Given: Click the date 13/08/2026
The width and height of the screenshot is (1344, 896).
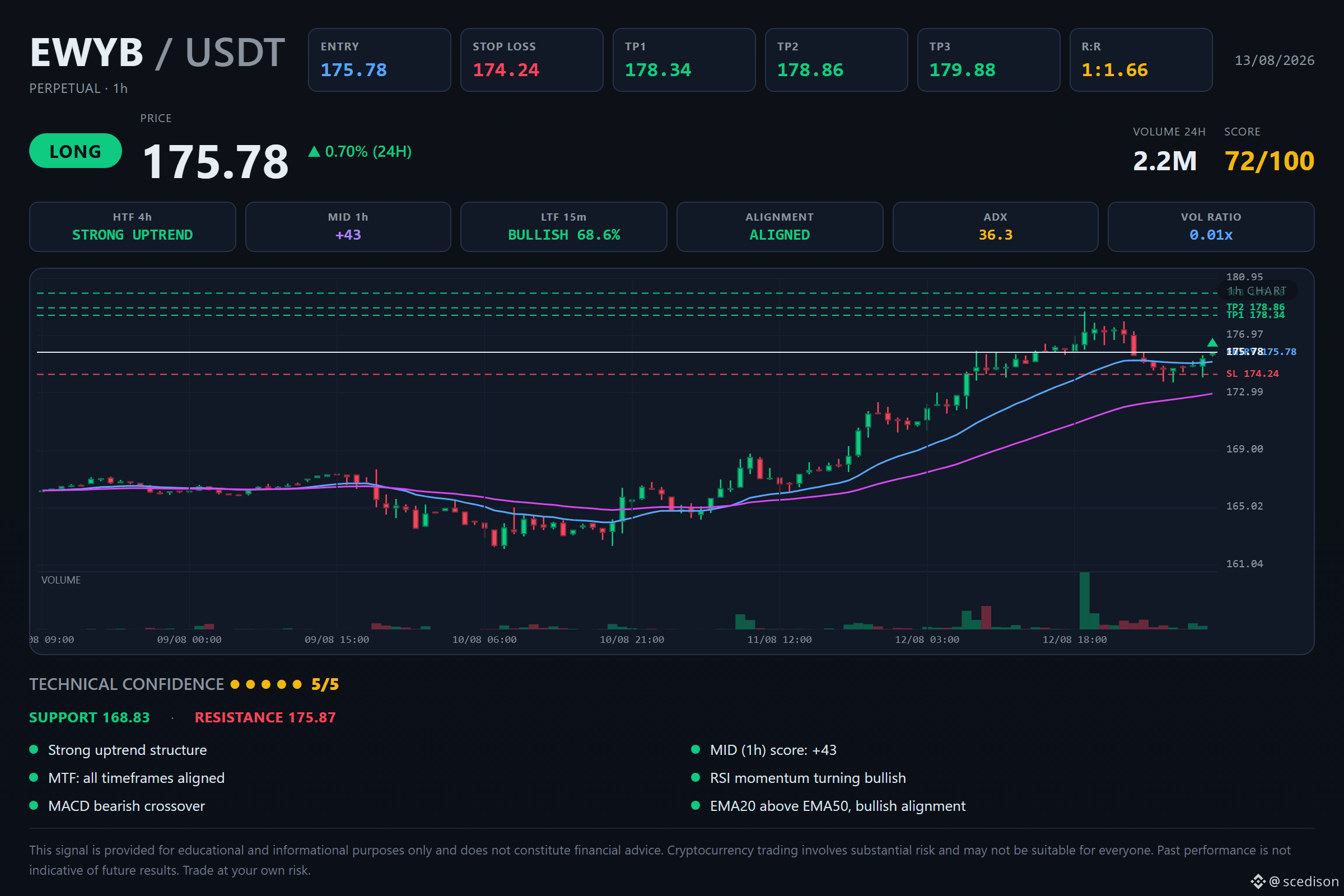Looking at the screenshot, I should tap(1275, 60).
